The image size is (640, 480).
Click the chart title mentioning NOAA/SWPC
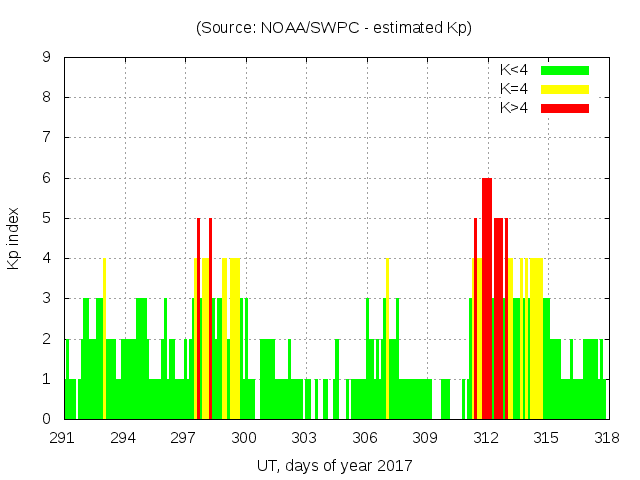pyautogui.click(x=334, y=28)
